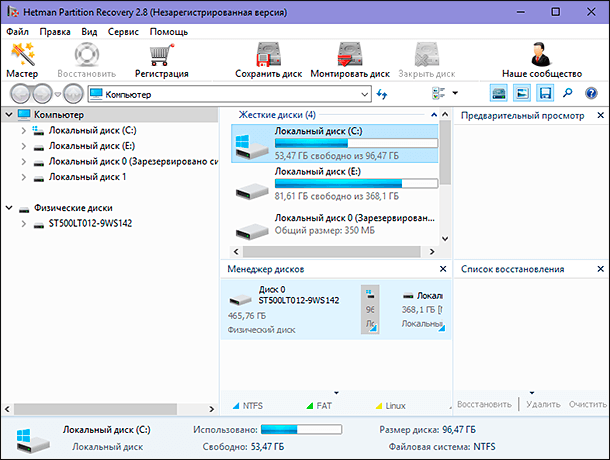Select Локальный диск 1 in folder tree
Viewport: 610px width, 460px height.
tap(87, 177)
